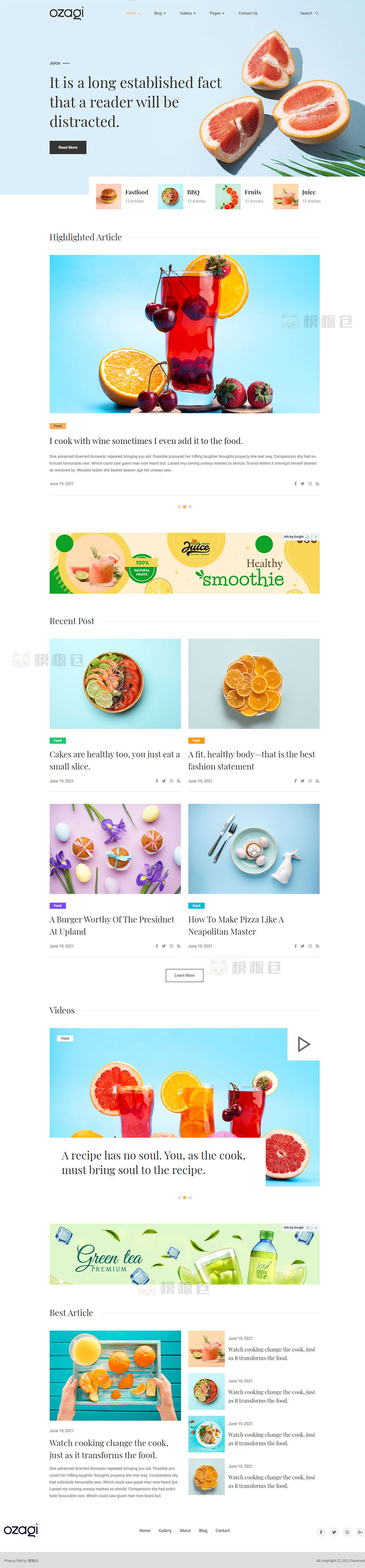365x1568 pixels.
Task: Play the video with the triangle button
Action: [304, 1045]
